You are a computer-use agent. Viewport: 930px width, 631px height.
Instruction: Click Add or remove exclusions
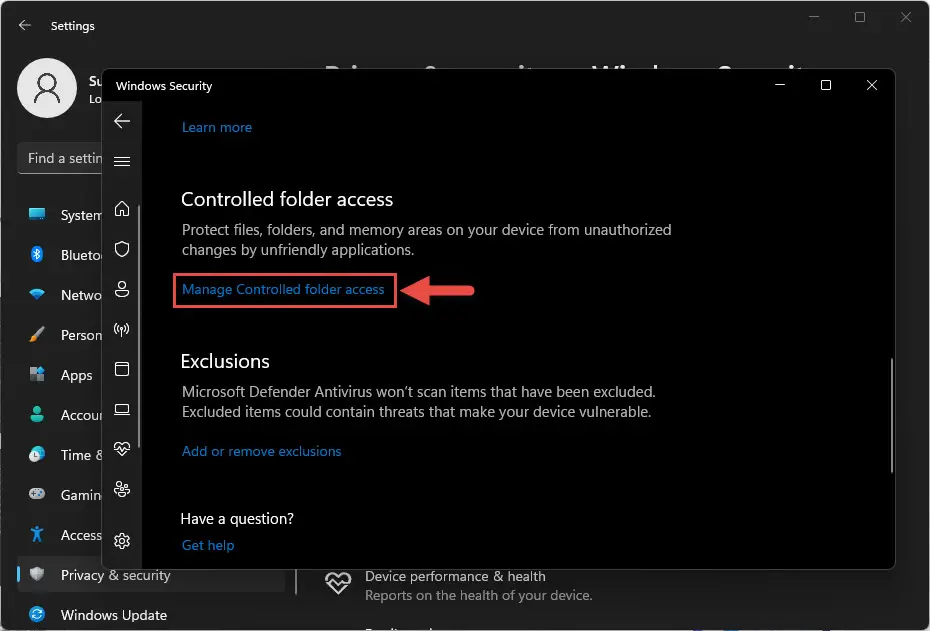click(x=262, y=451)
